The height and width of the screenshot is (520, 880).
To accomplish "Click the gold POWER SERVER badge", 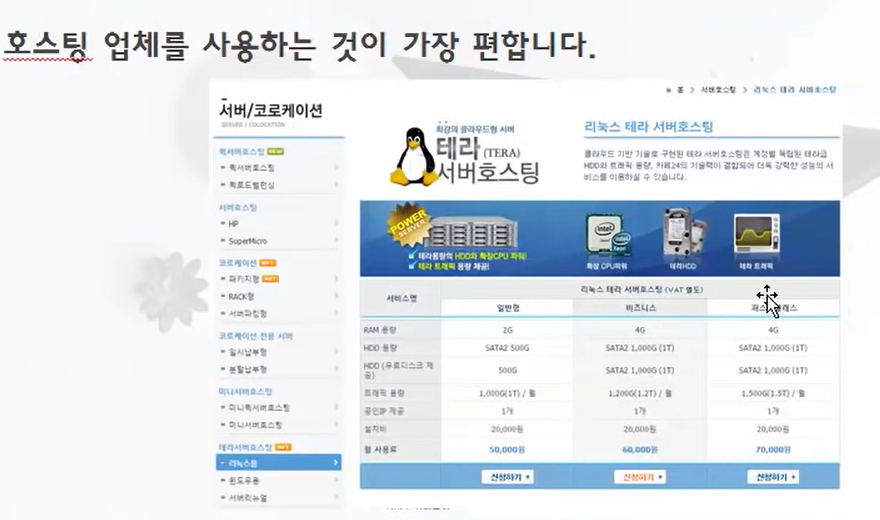I will pos(409,225).
